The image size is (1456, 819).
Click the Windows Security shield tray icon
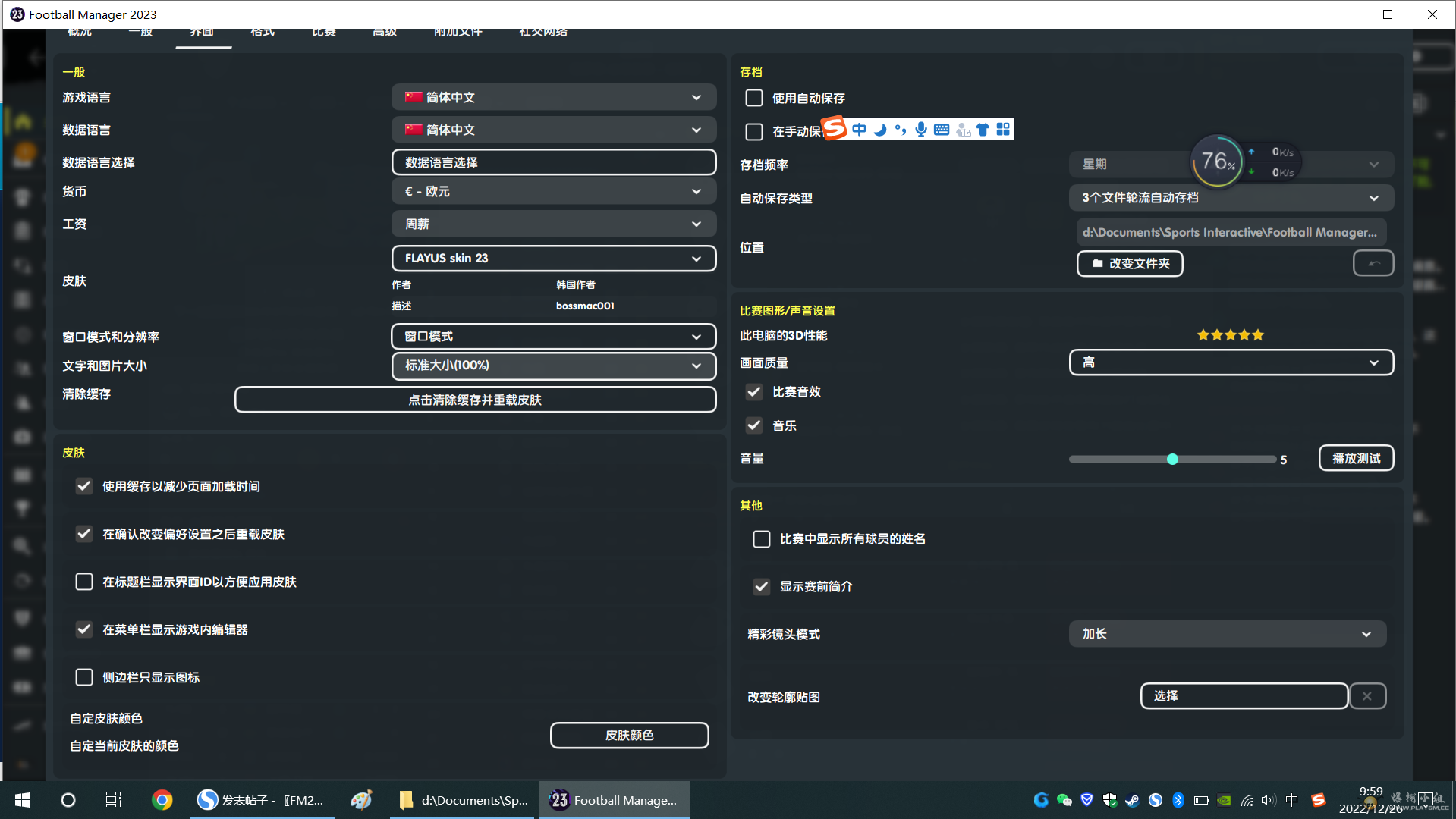point(1110,800)
